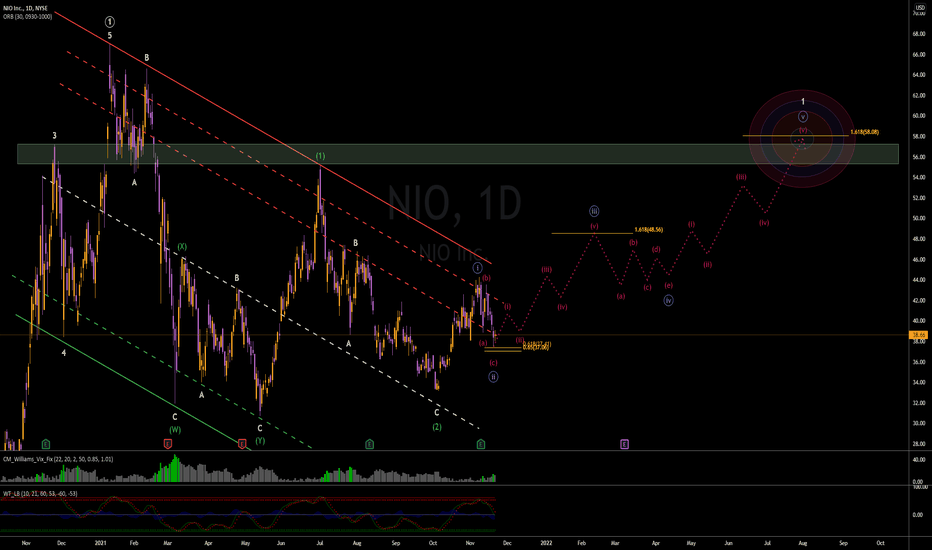
Task: Click the NIO Inc., 1D, NYSE title
Action: click(25, 8)
